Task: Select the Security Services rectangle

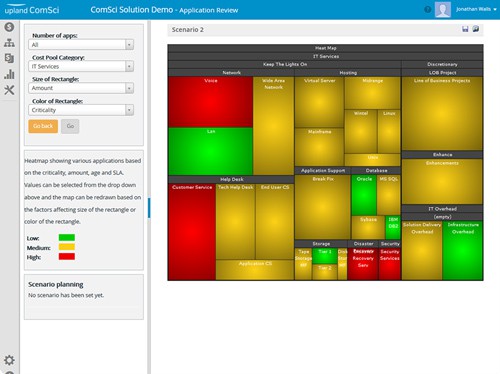Action: 390,264
